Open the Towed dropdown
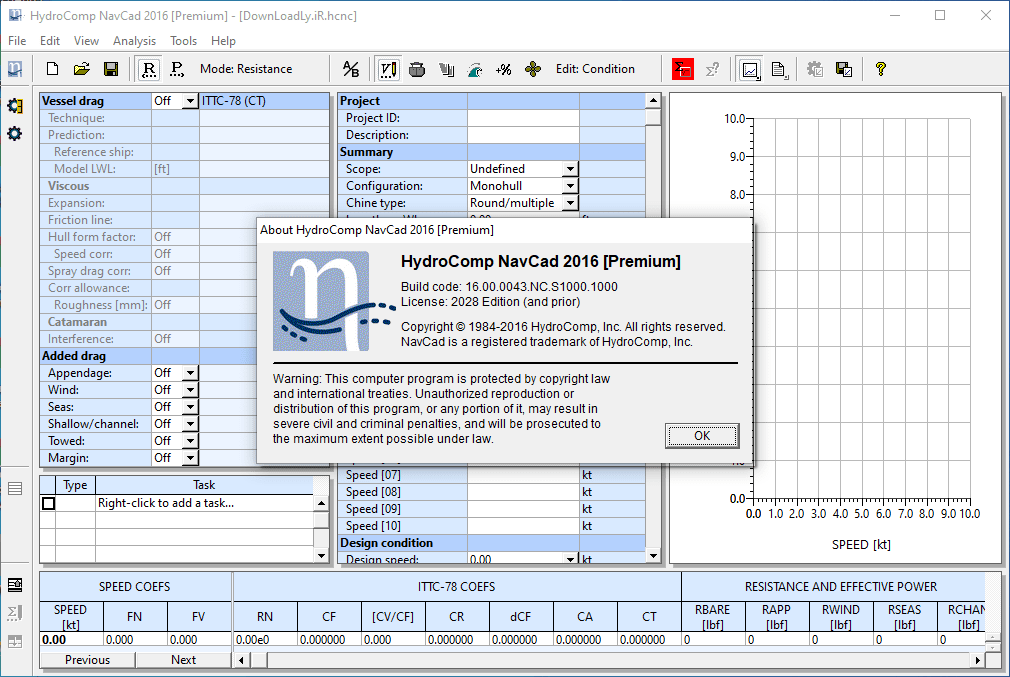This screenshot has width=1010, height=677. point(190,441)
